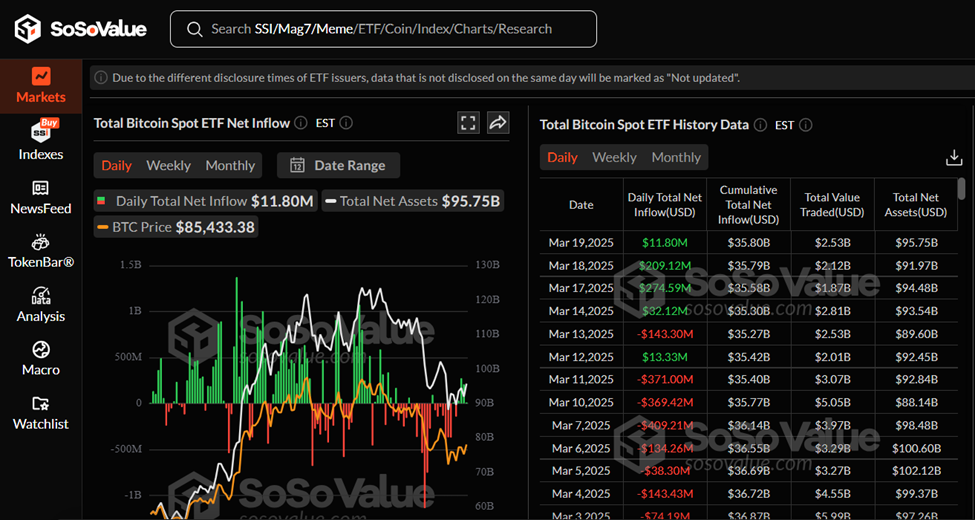Click info icon next to chart EST label

tap(346, 123)
